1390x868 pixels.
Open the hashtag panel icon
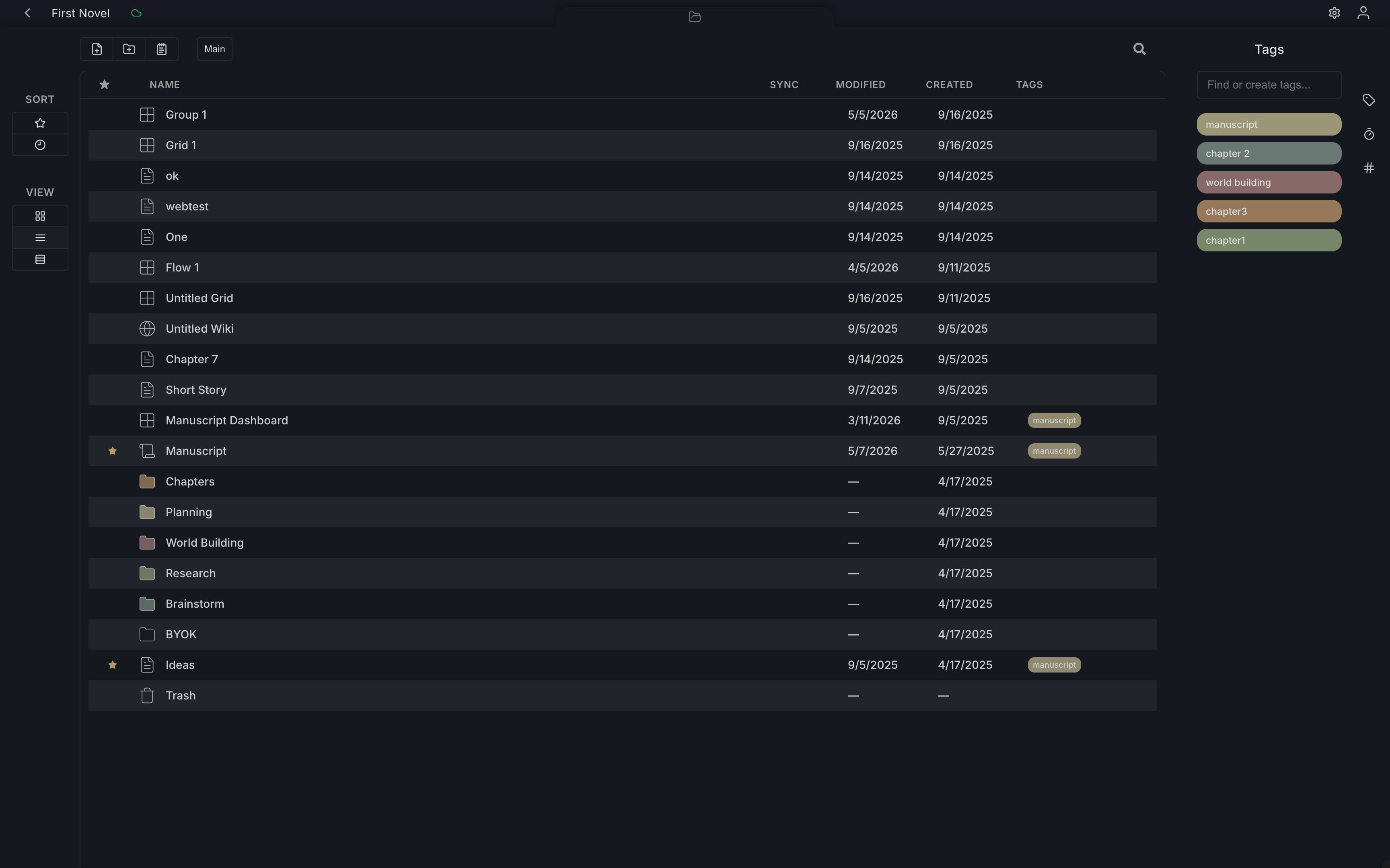[1369, 168]
